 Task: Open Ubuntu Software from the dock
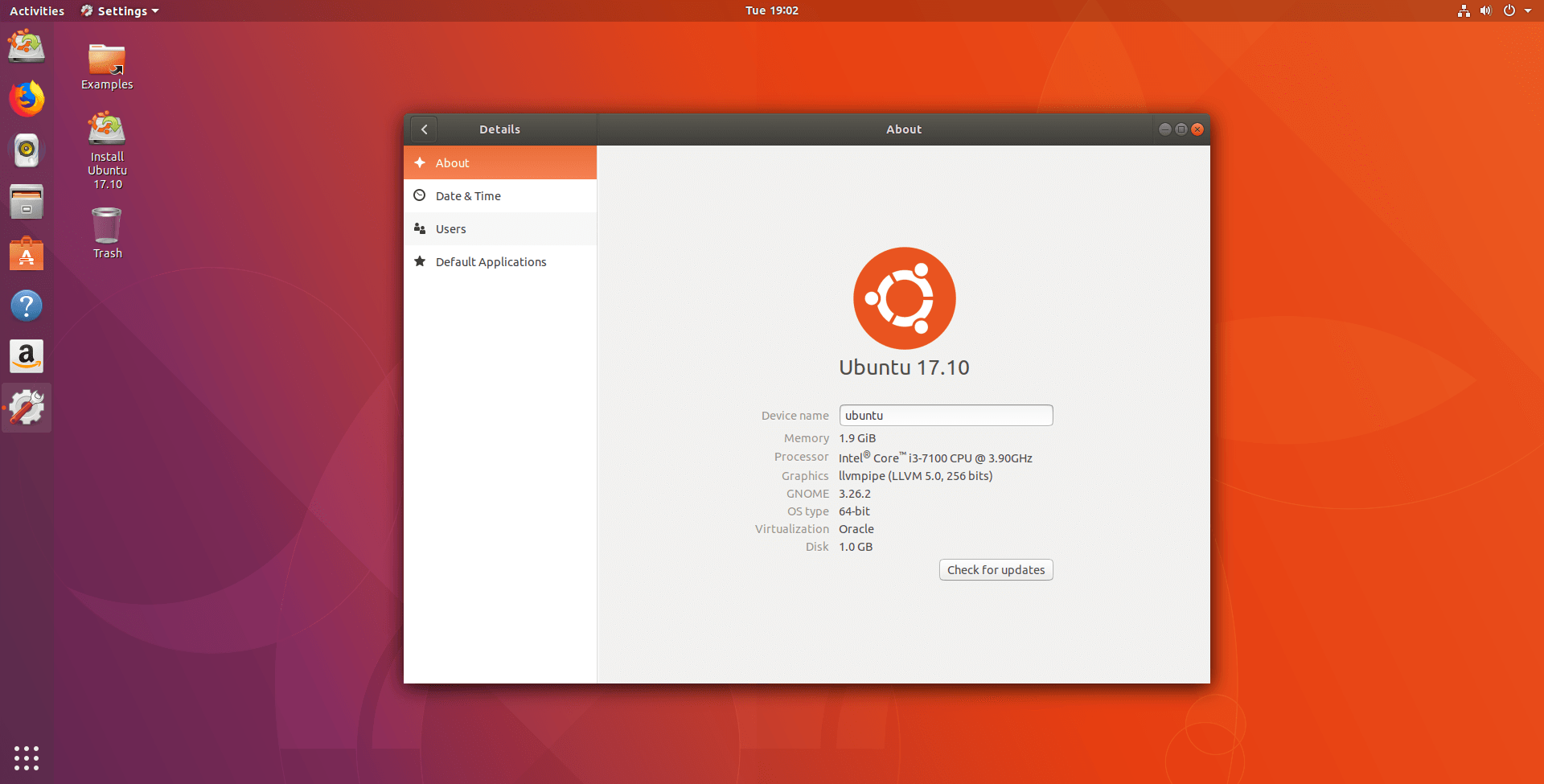click(27, 254)
